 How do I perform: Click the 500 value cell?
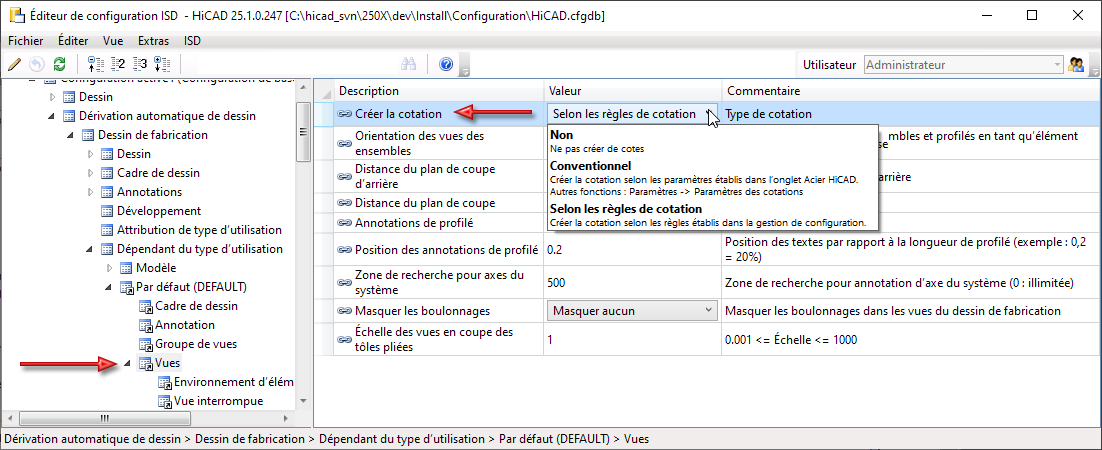click(633, 283)
